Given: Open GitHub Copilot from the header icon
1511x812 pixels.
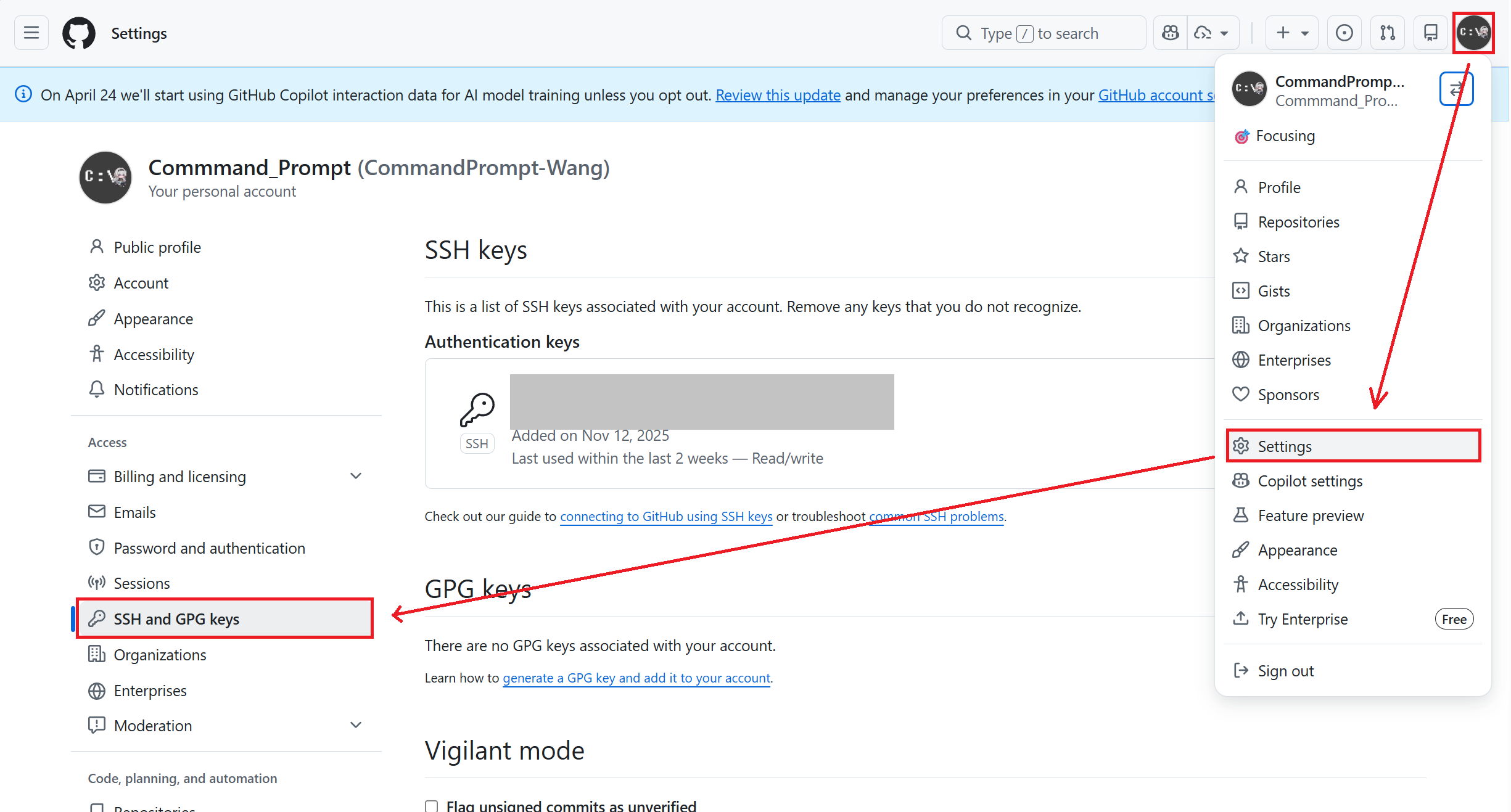Looking at the screenshot, I should (x=1169, y=33).
